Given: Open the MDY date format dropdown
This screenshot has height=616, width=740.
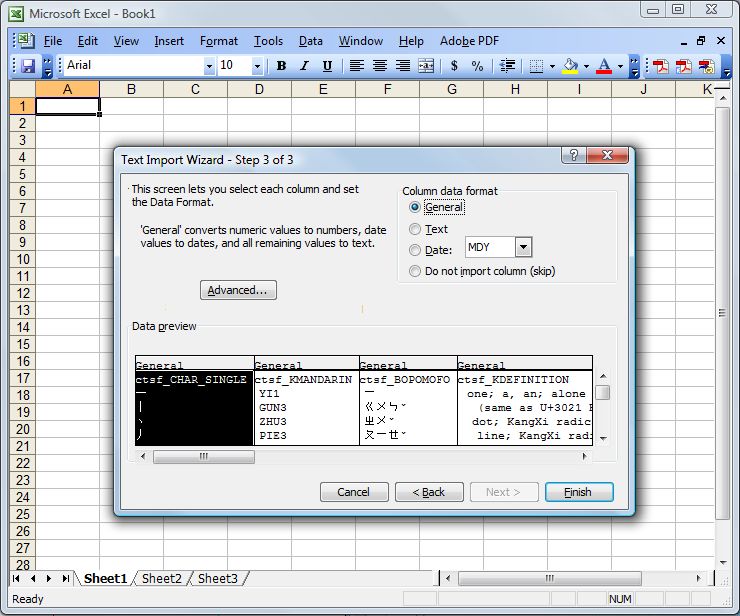Looking at the screenshot, I should [x=523, y=247].
